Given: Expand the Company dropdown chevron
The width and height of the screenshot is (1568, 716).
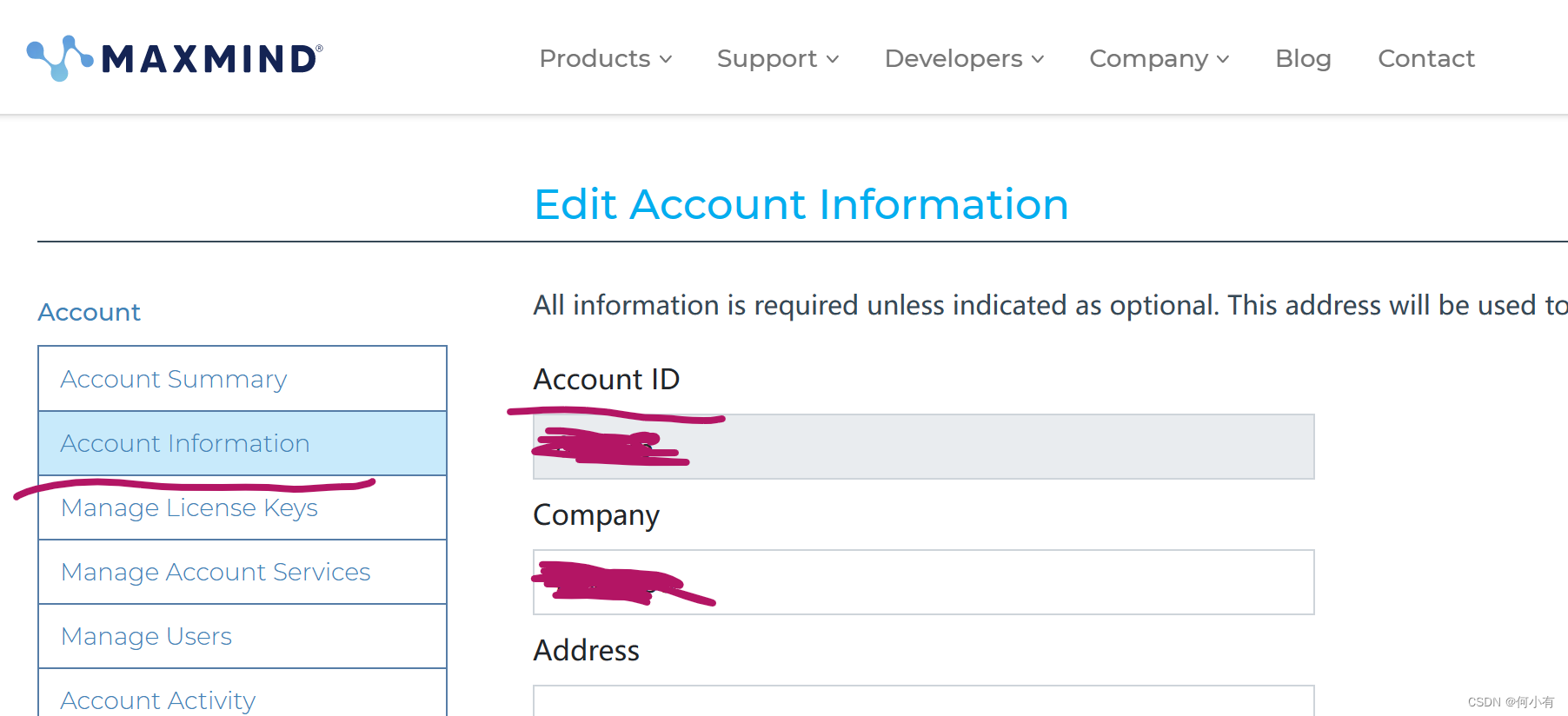Looking at the screenshot, I should click(x=1223, y=59).
